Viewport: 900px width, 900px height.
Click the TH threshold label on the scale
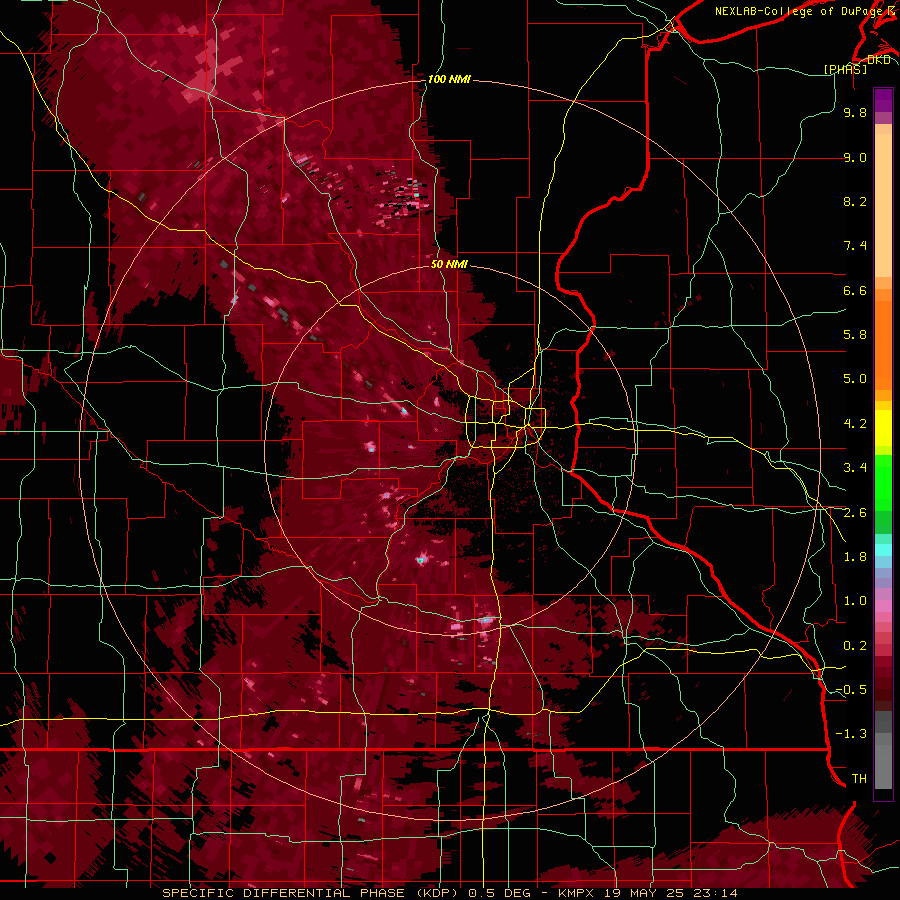(859, 779)
